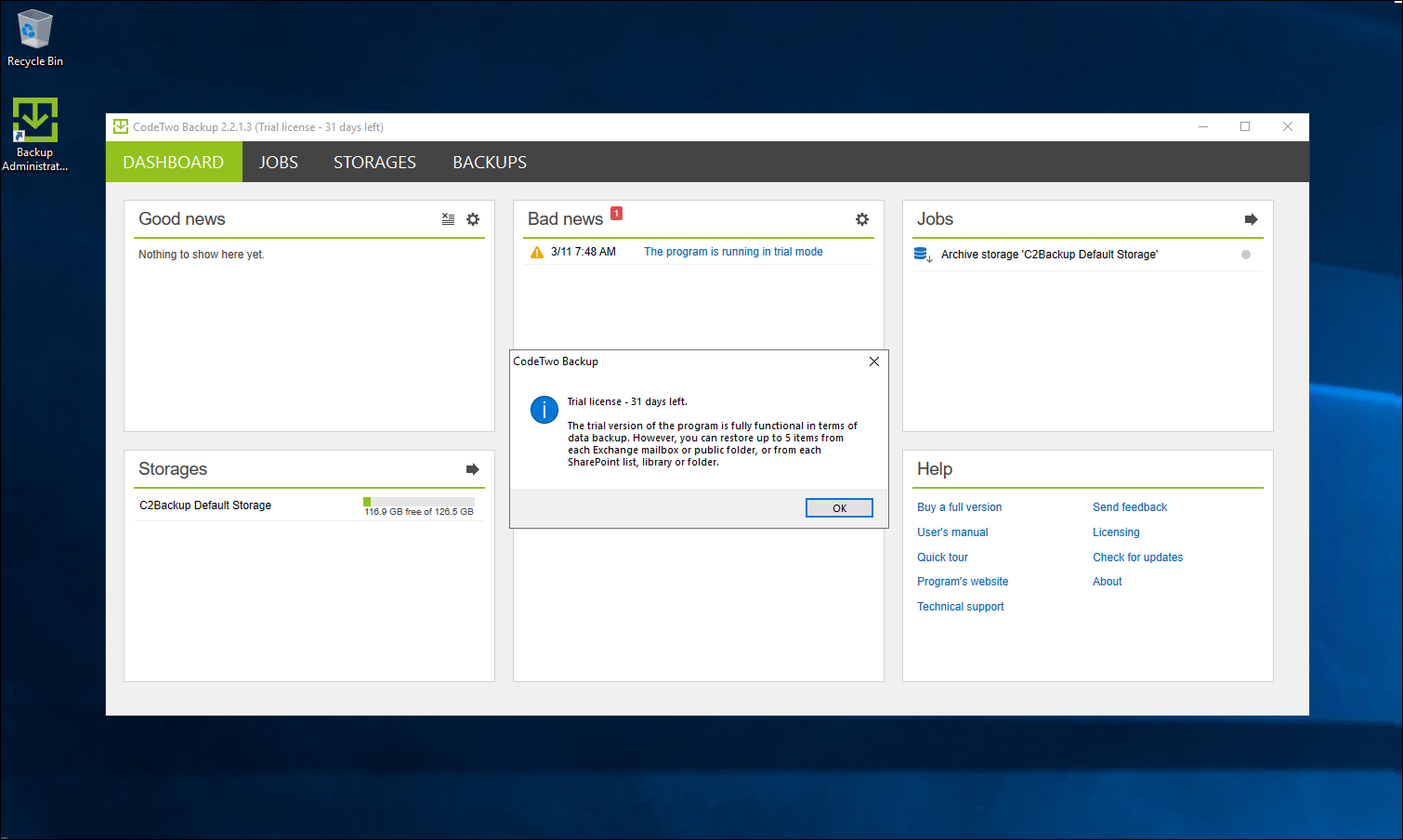
Task: Go to the BACKUPS tab
Action: click(x=489, y=163)
